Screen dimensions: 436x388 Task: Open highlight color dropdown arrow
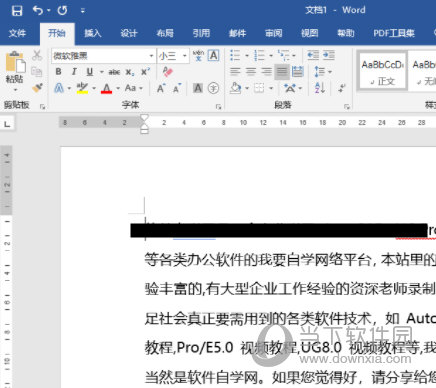tap(94, 88)
